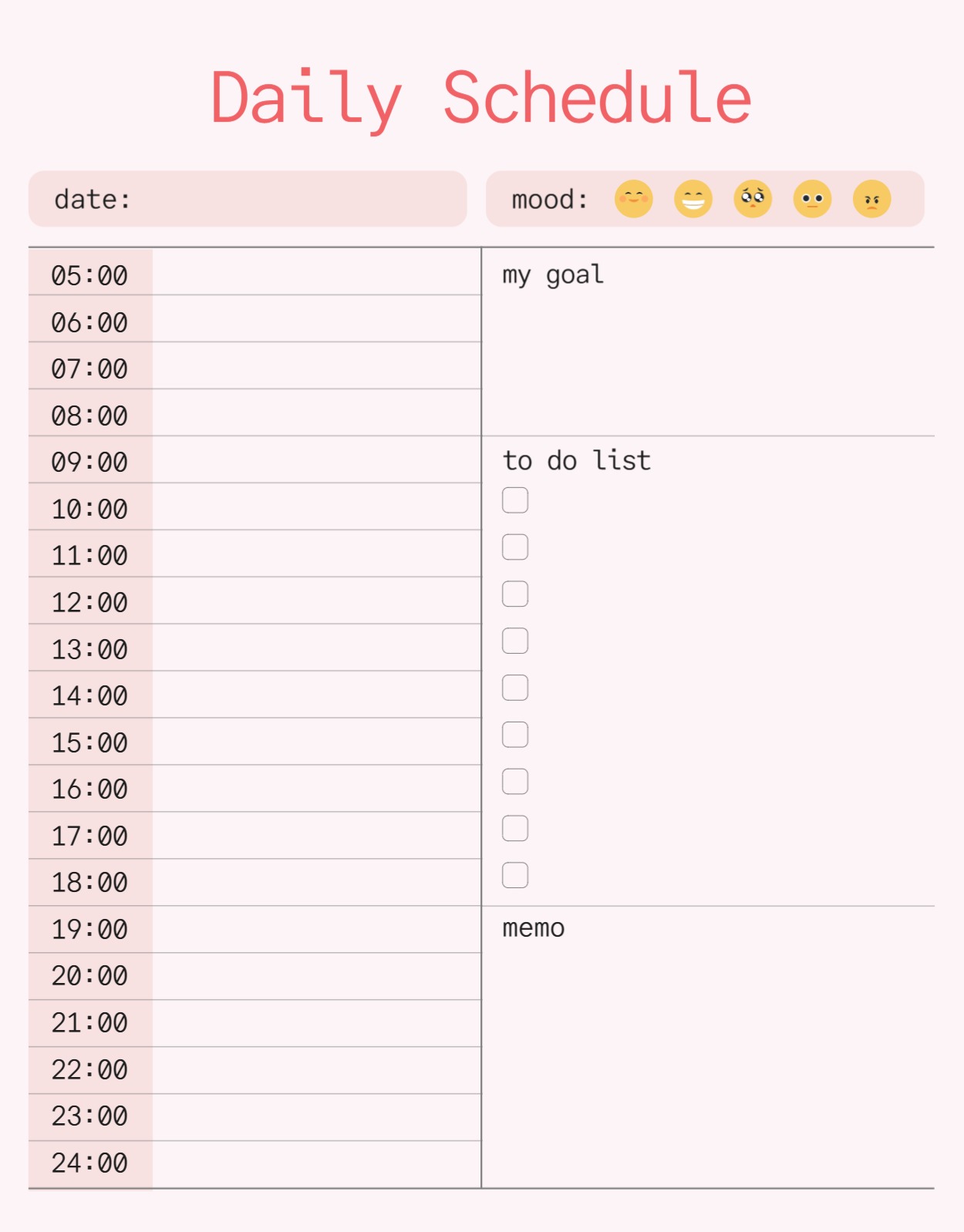Viewport: 964px width, 1232px height.
Task: Click into the date field
Action: click(x=293, y=199)
